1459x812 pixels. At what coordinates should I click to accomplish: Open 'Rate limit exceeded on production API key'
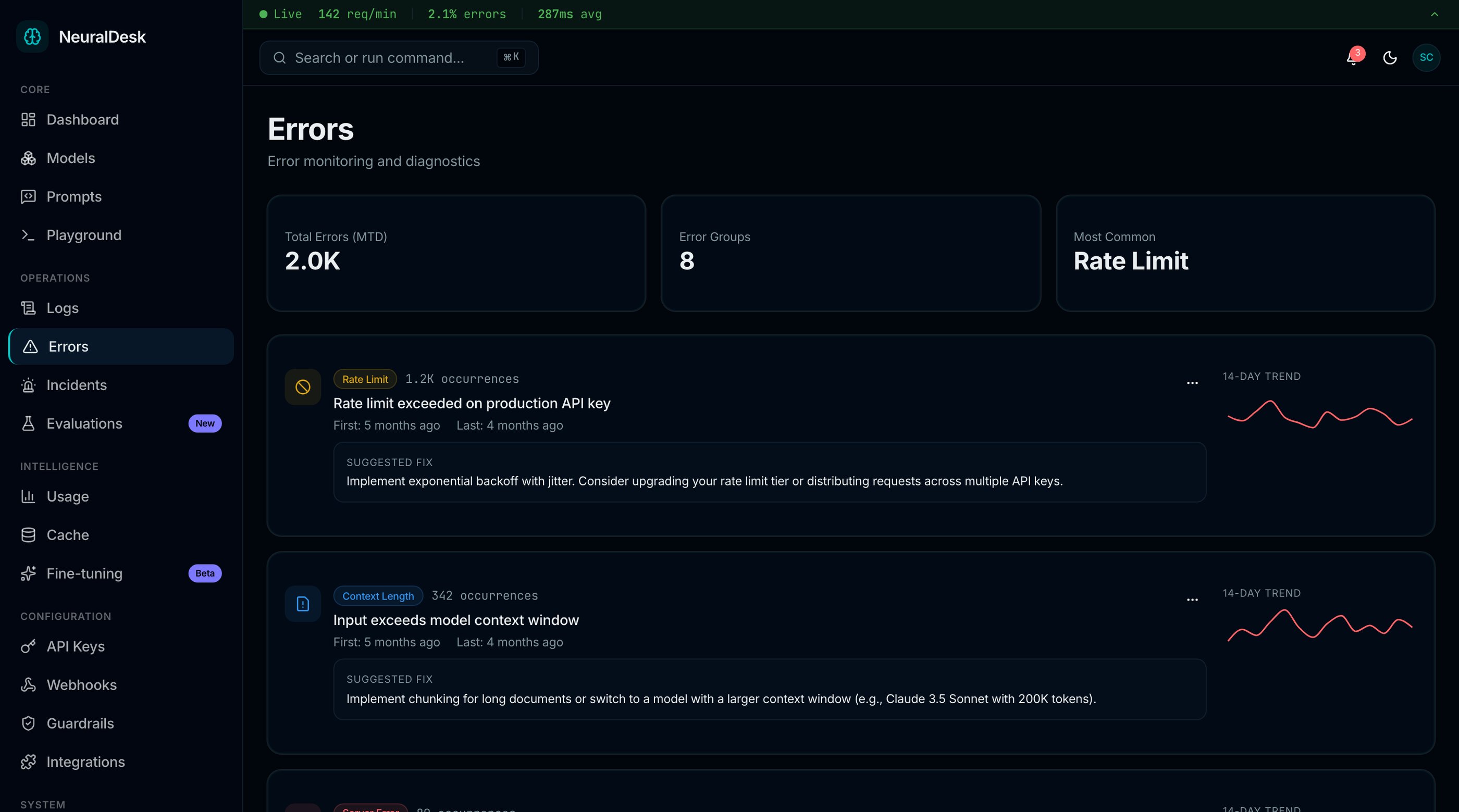click(x=472, y=403)
